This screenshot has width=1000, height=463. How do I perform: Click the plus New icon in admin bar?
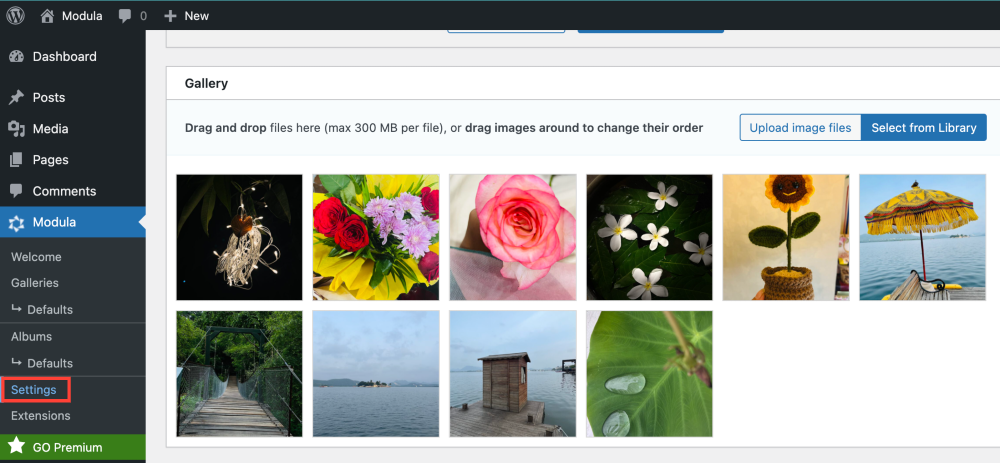[170, 17]
